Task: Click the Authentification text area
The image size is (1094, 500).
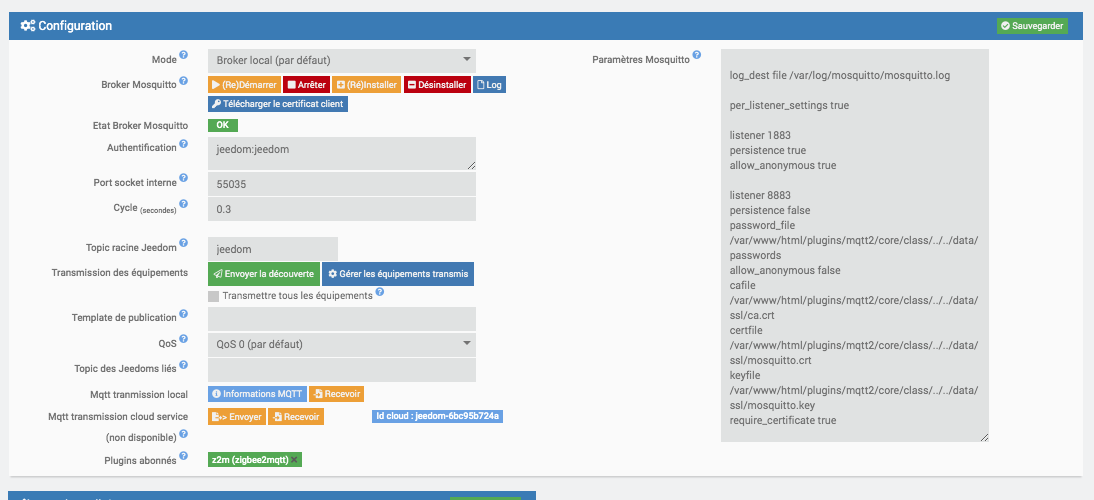Action: (x=342, y=153)
